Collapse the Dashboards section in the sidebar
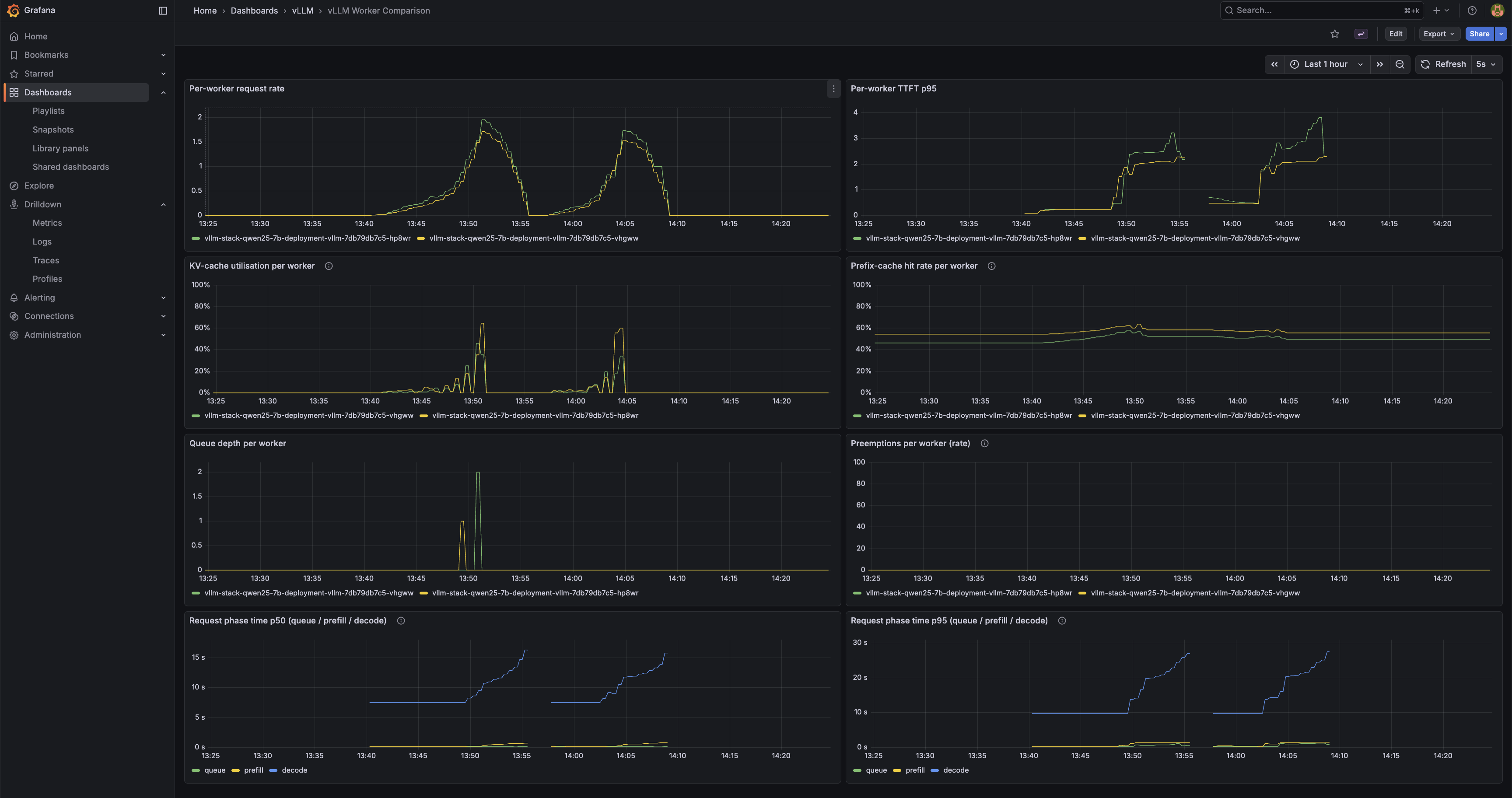The height and width of the screenshot is (798, 1512). (x=163, y=92)
